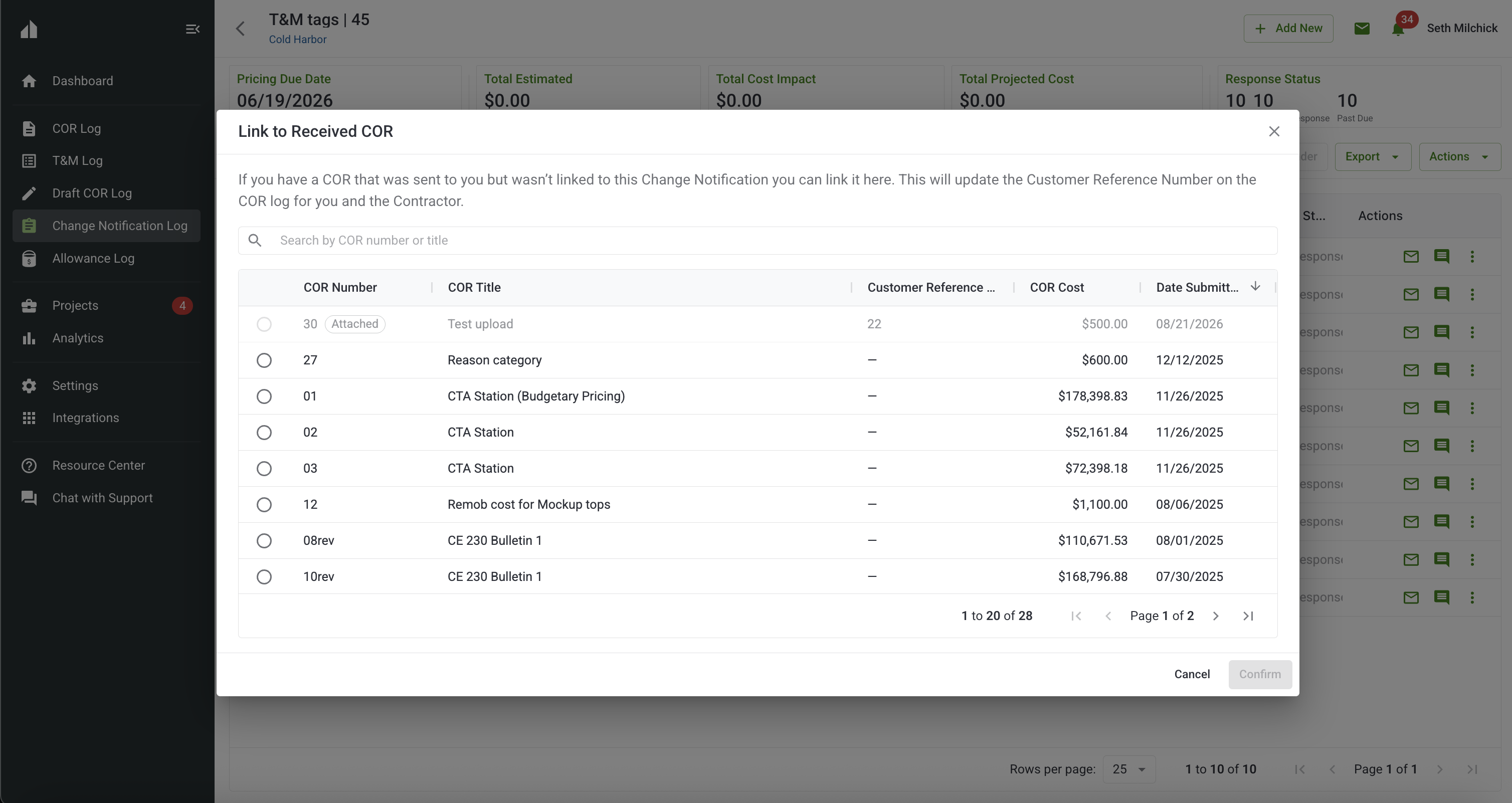The height and width of the screenshot is (803, 1512).
Task: Open the notifications bell icon
Action: click(x=1398, y=30)
